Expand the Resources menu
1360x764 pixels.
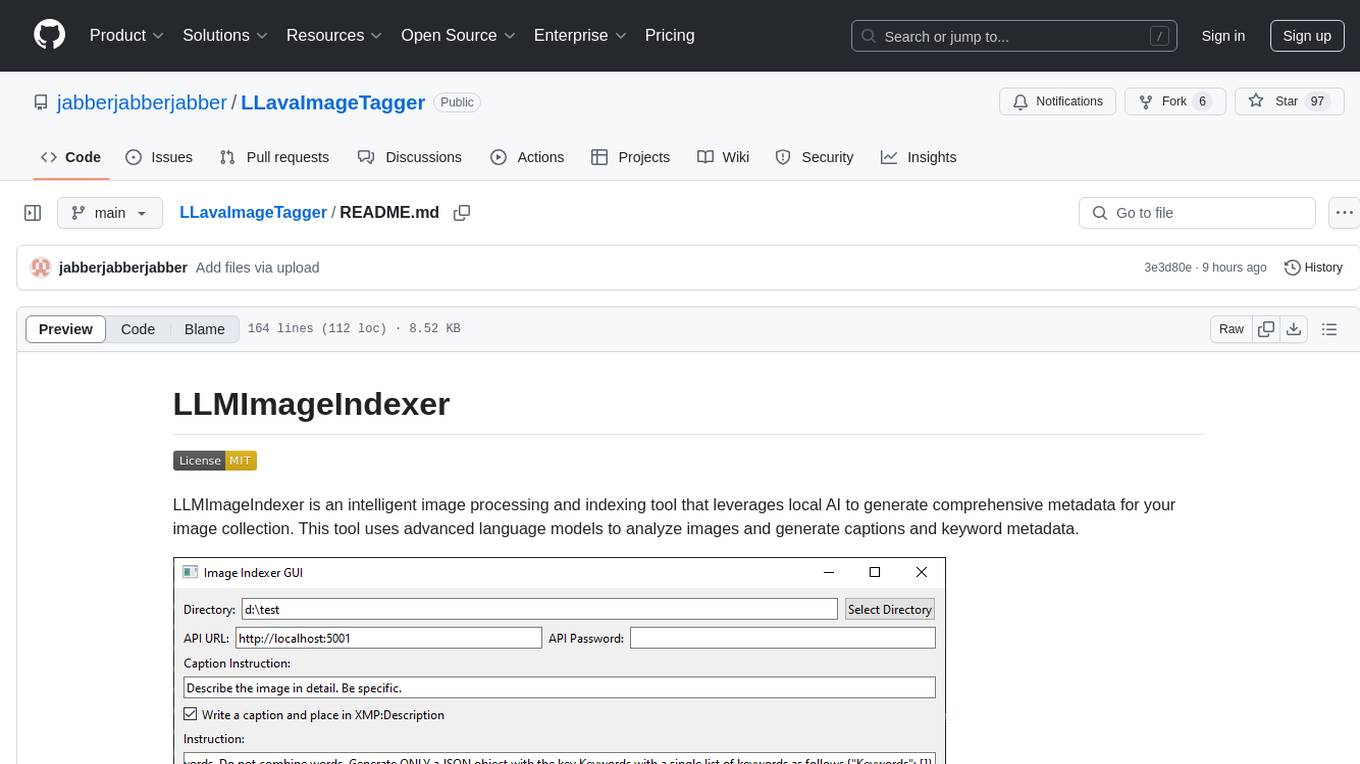point(334,35)
